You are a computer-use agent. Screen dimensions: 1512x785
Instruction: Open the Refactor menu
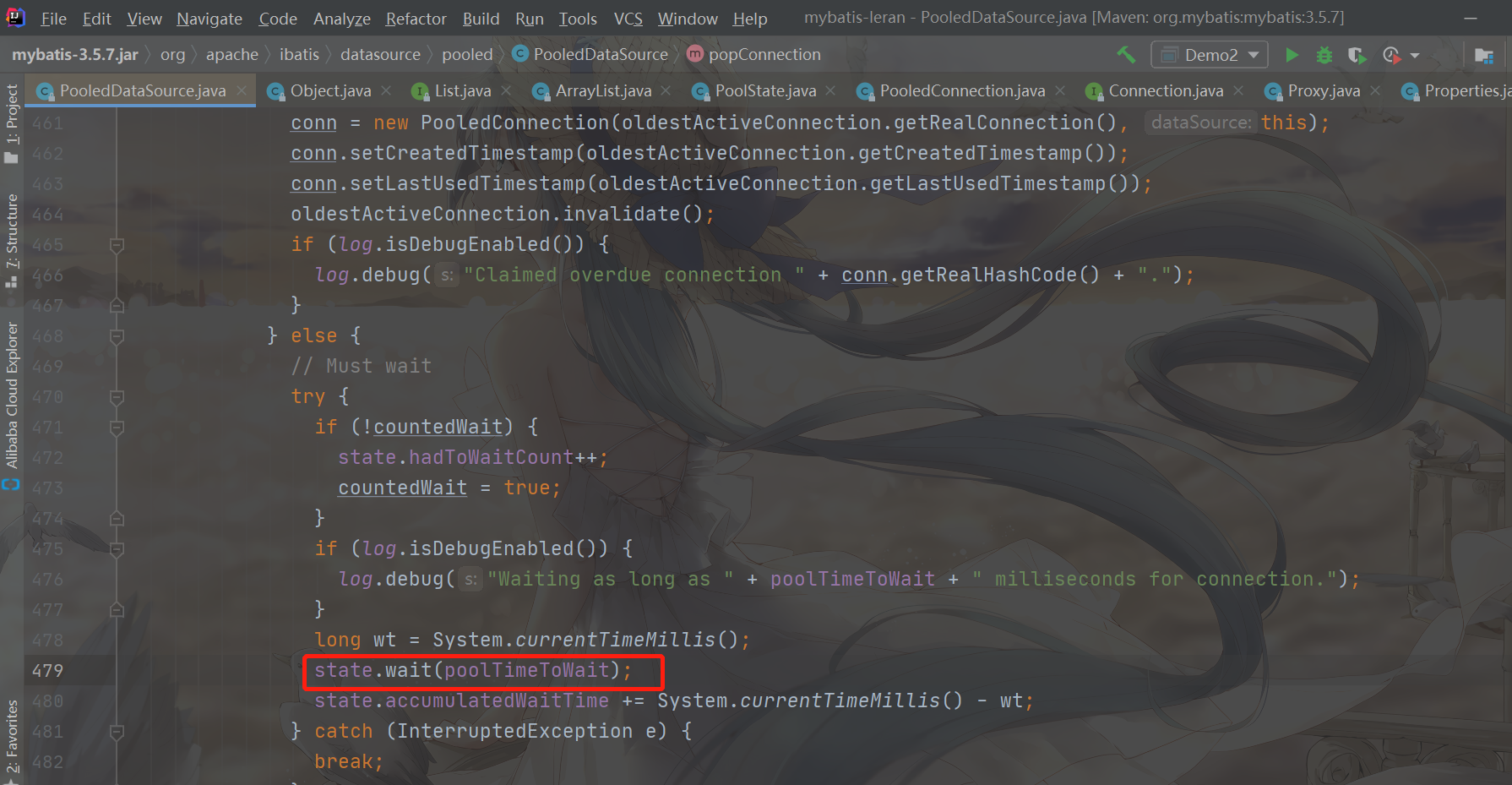tap(416, 19)
